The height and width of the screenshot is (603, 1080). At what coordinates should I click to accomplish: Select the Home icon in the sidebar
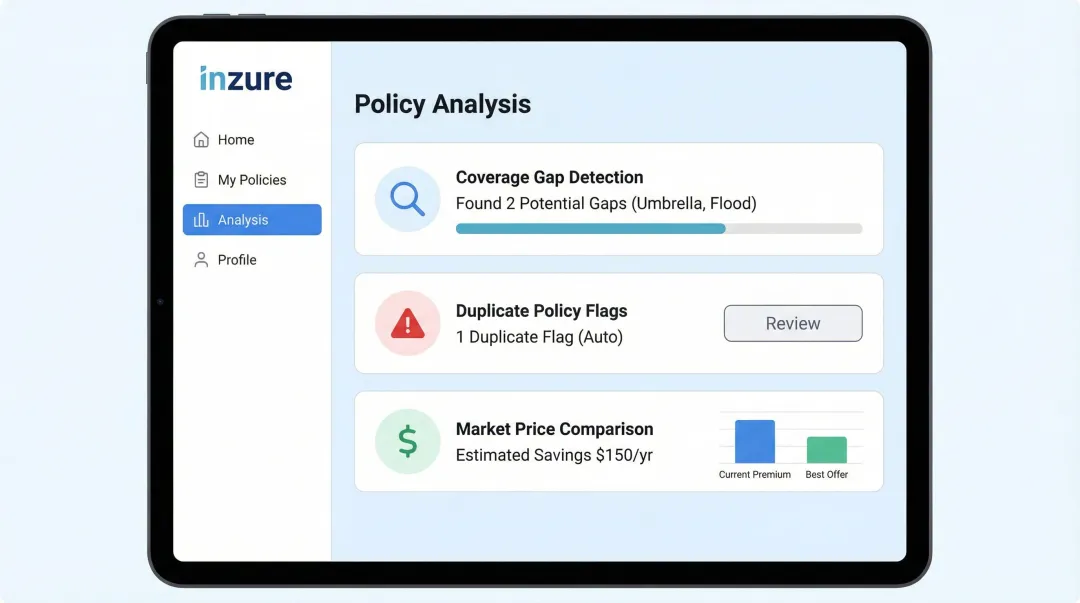[x=202, y=140]
